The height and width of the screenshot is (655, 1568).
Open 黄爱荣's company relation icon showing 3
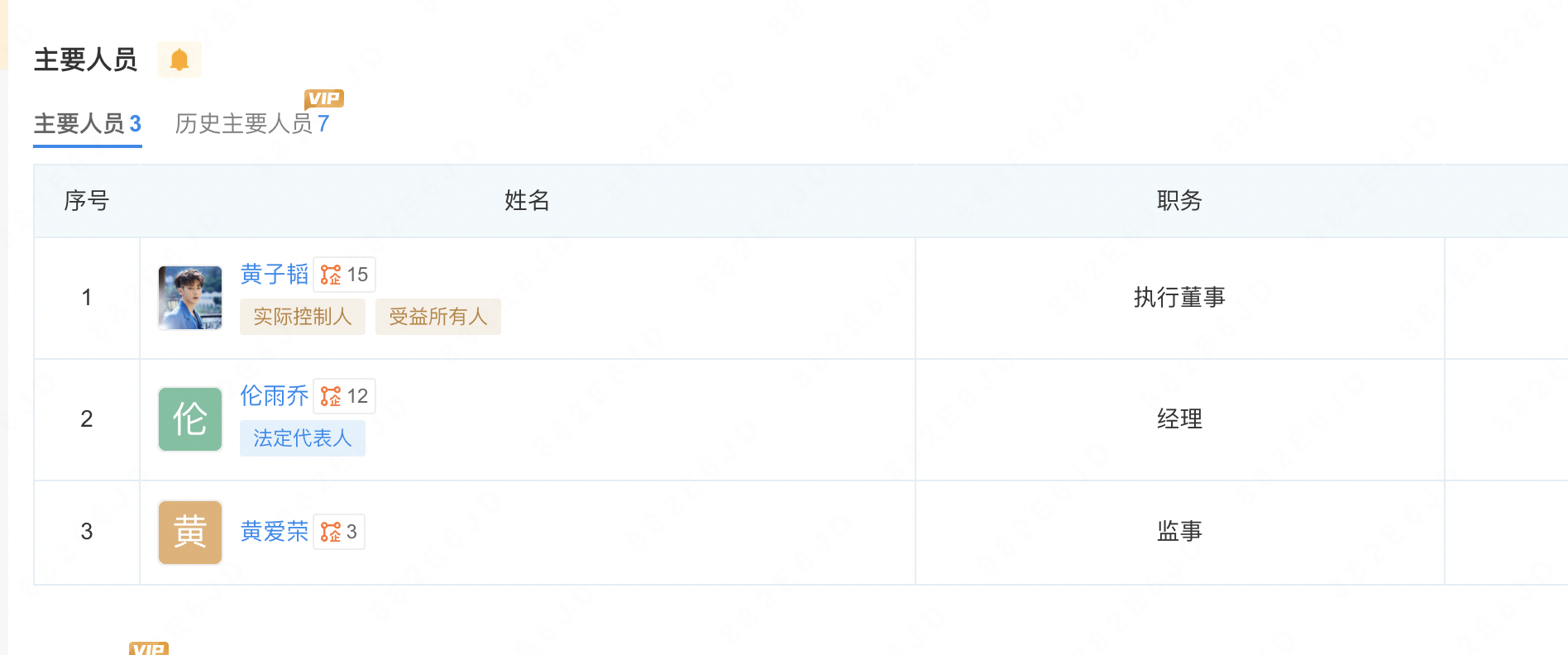point(339,532)
